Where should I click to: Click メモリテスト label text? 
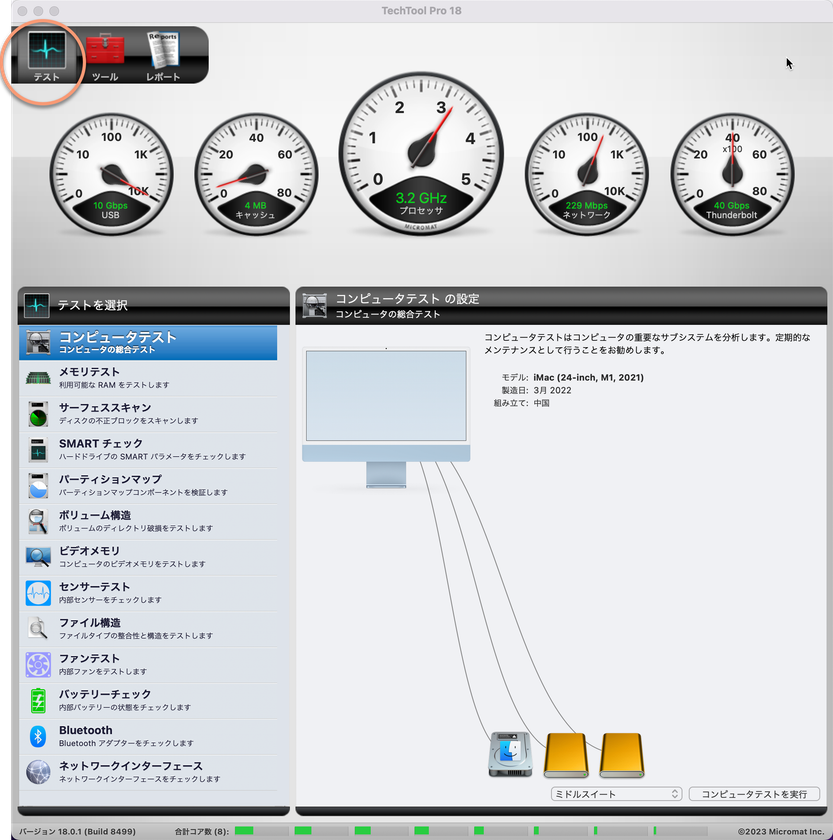pyautogui.click(x=89, y=372)
